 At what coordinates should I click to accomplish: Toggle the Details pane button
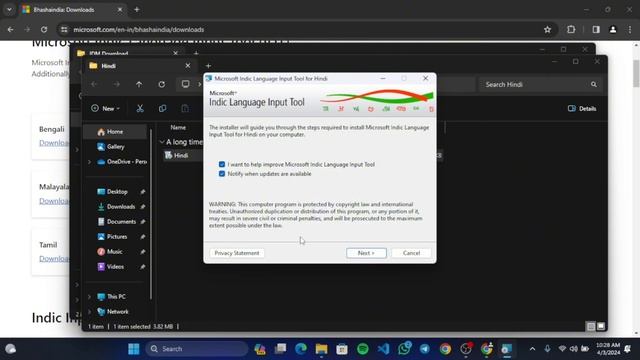pyautogui.click(x=582, y=109)
